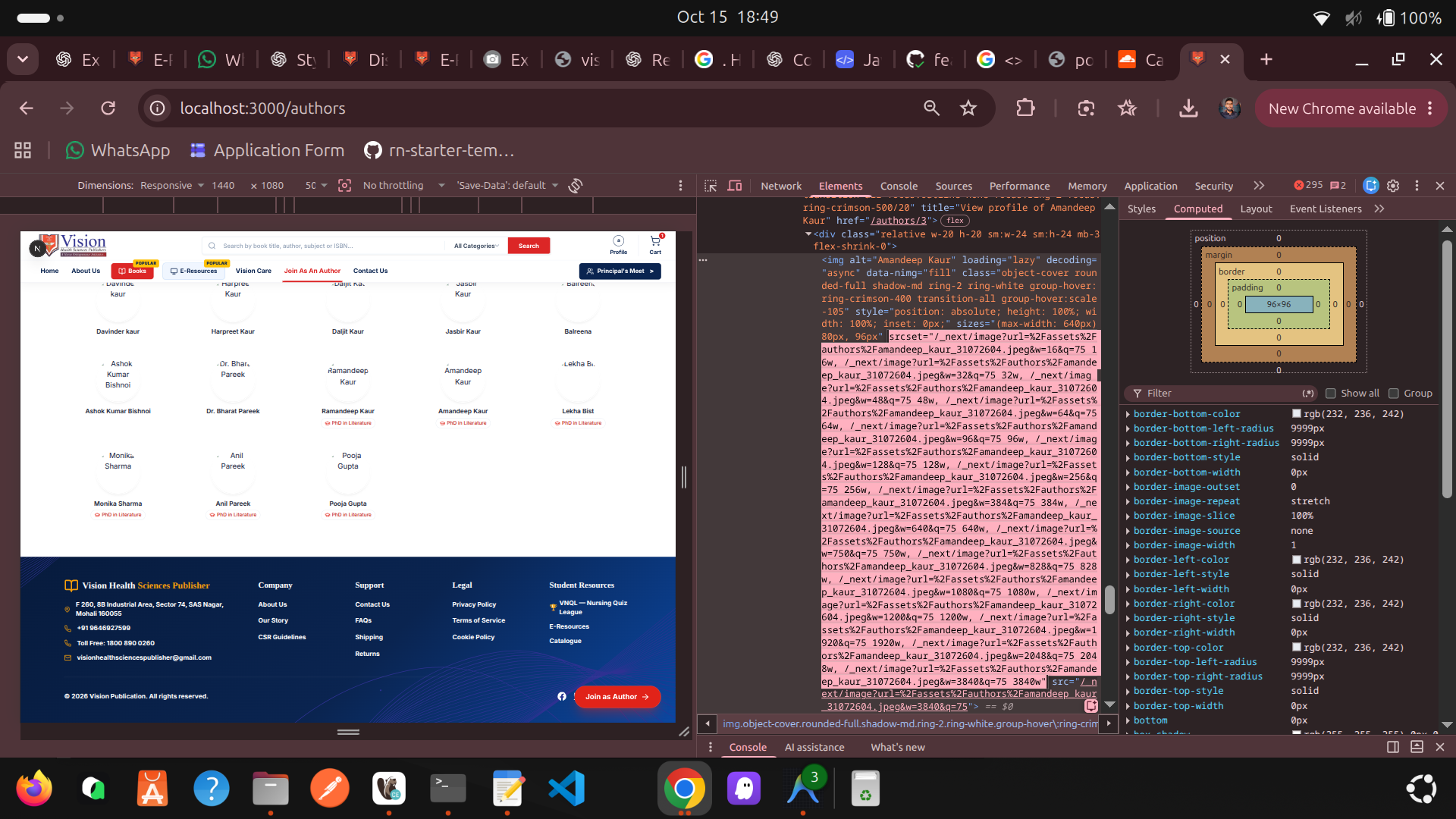Open All Categories dropdown on website
This screenshot has height=819, width=1456.
point(476,246)
